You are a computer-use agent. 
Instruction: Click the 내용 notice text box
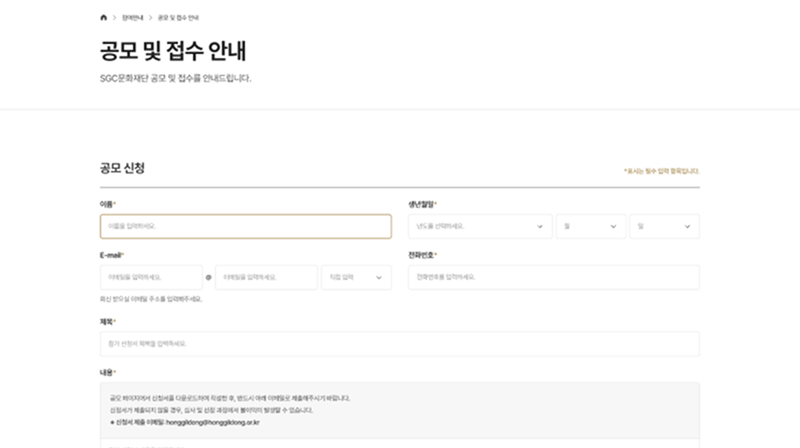pos(399,410)
